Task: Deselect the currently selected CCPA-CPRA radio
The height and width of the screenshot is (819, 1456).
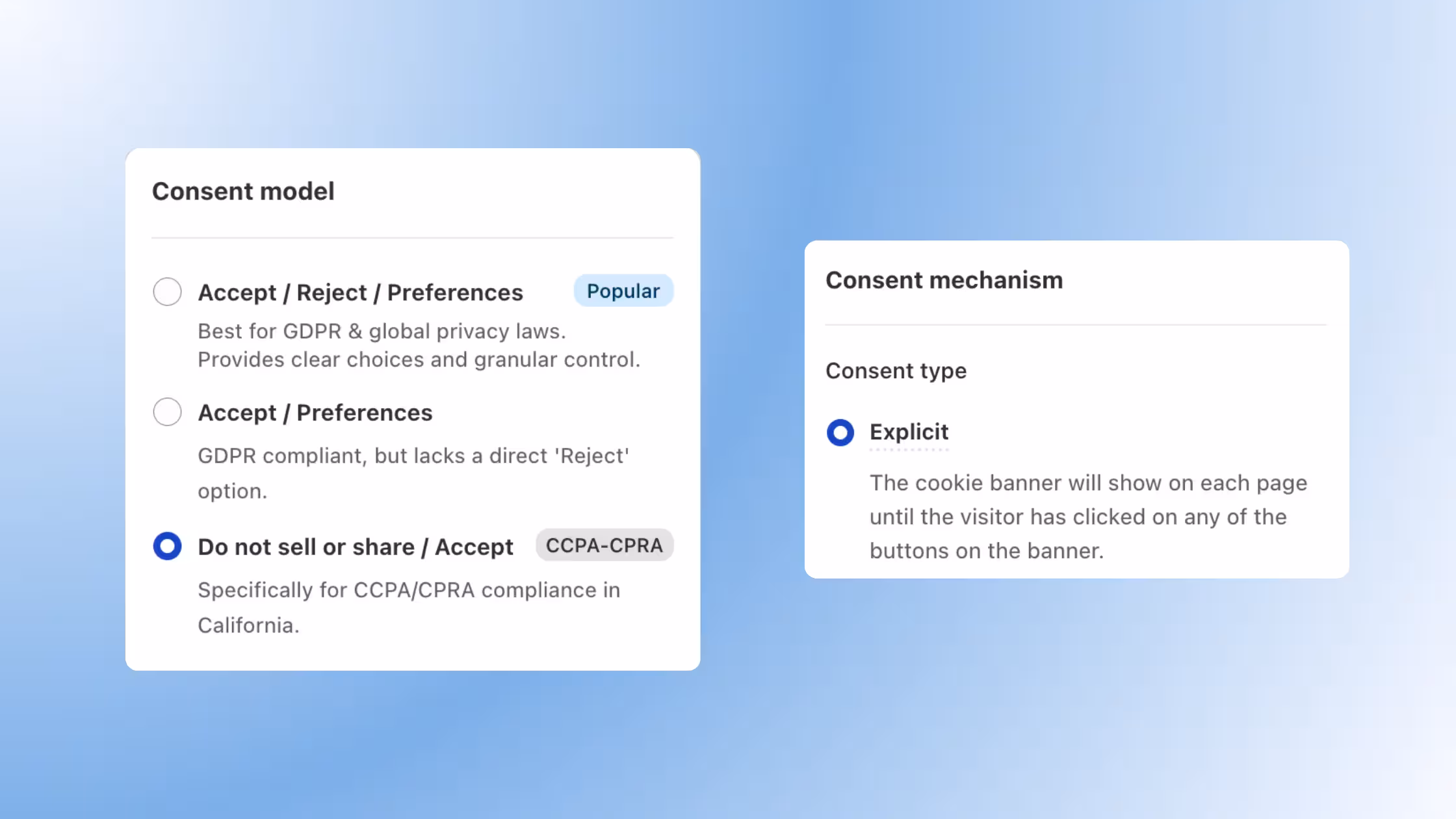Action: click(167, 547)
